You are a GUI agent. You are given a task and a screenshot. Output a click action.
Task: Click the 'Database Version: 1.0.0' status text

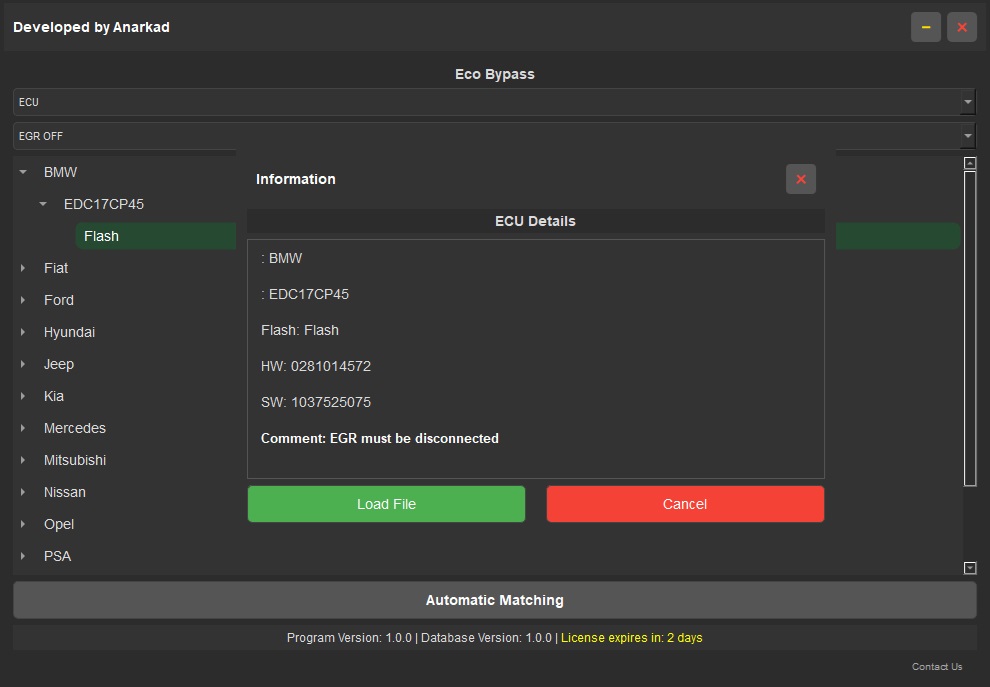(486, 638)
